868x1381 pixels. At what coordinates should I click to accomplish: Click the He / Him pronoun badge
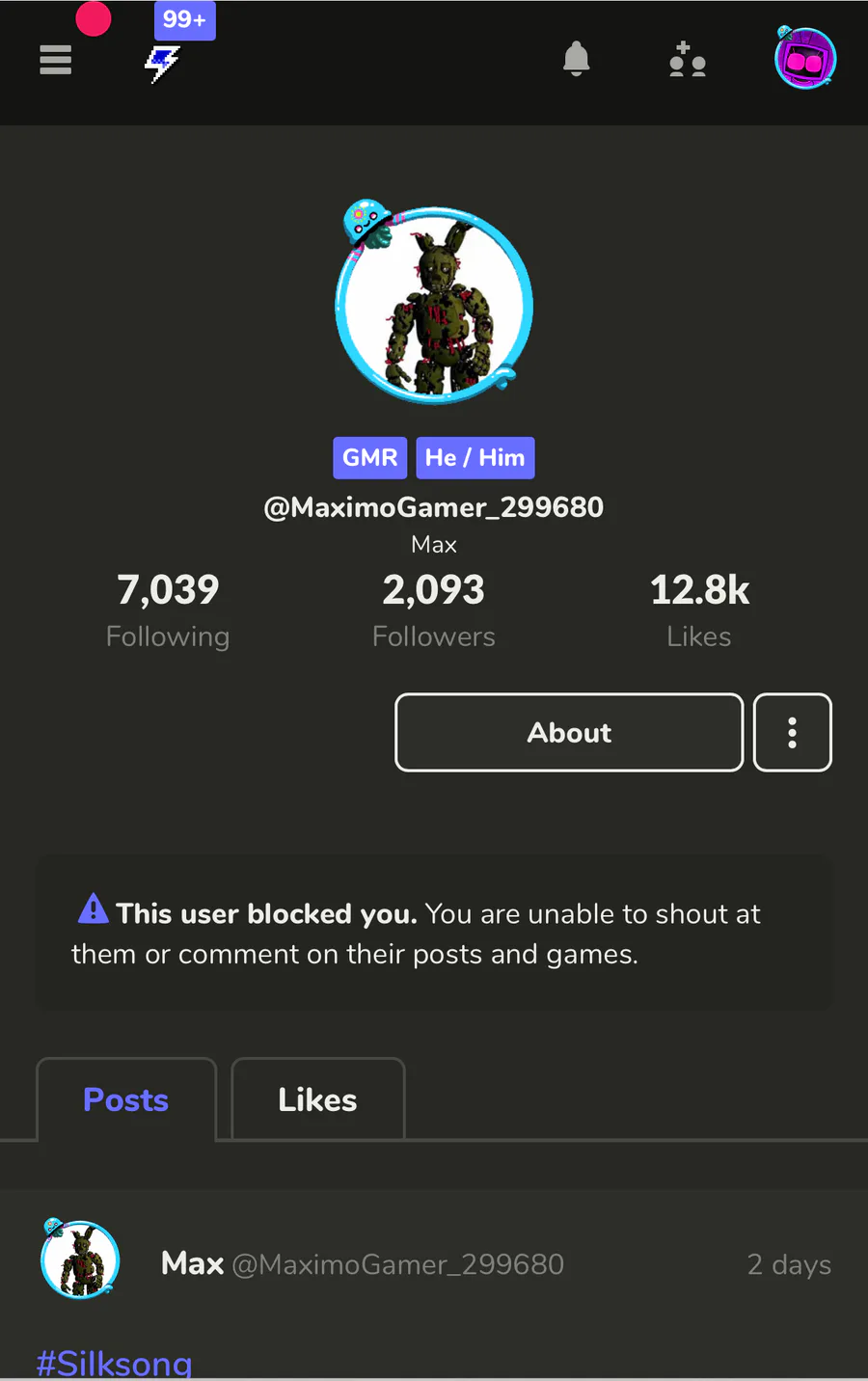[475, 457]
